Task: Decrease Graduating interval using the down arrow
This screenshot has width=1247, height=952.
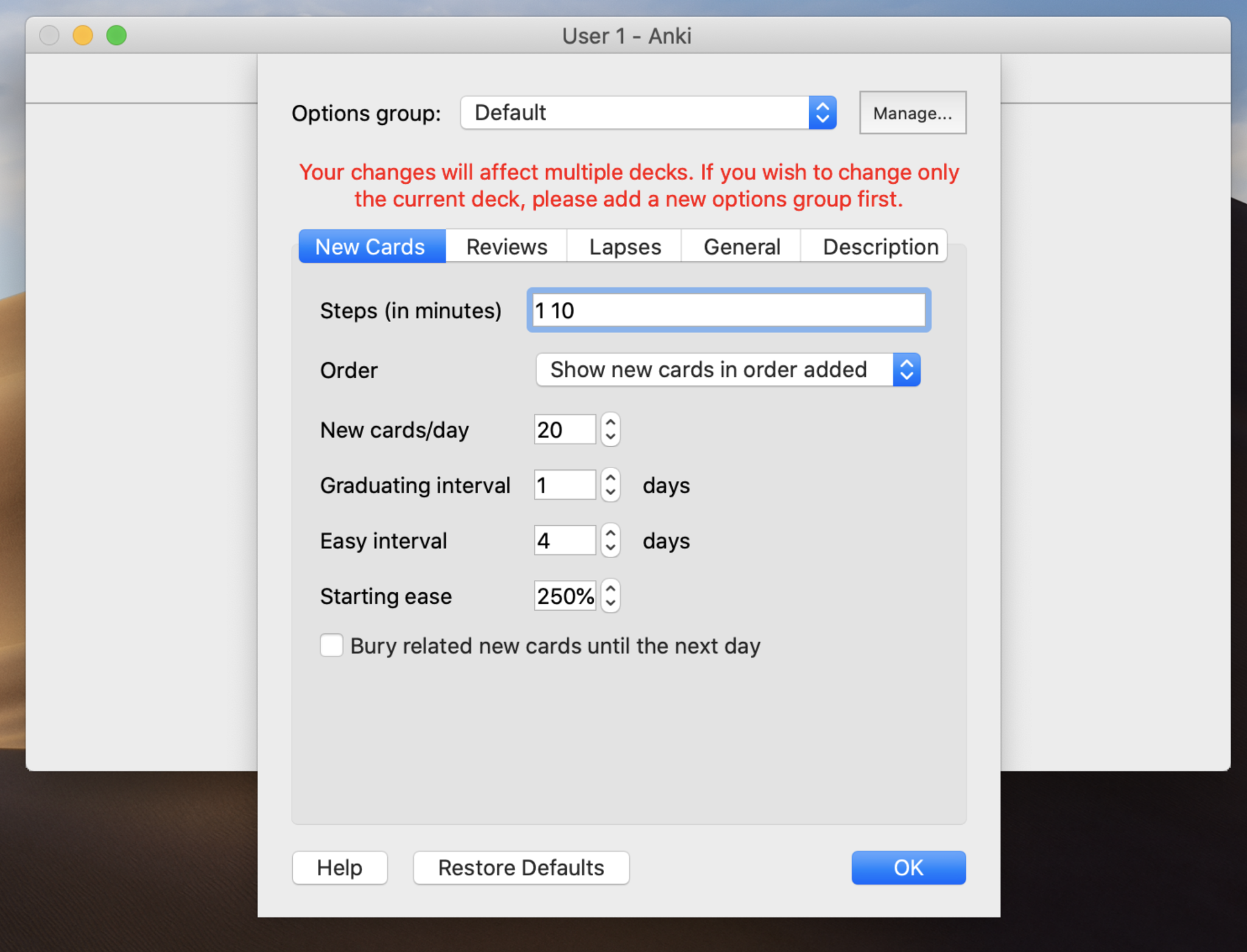Action: click(609, 491)
